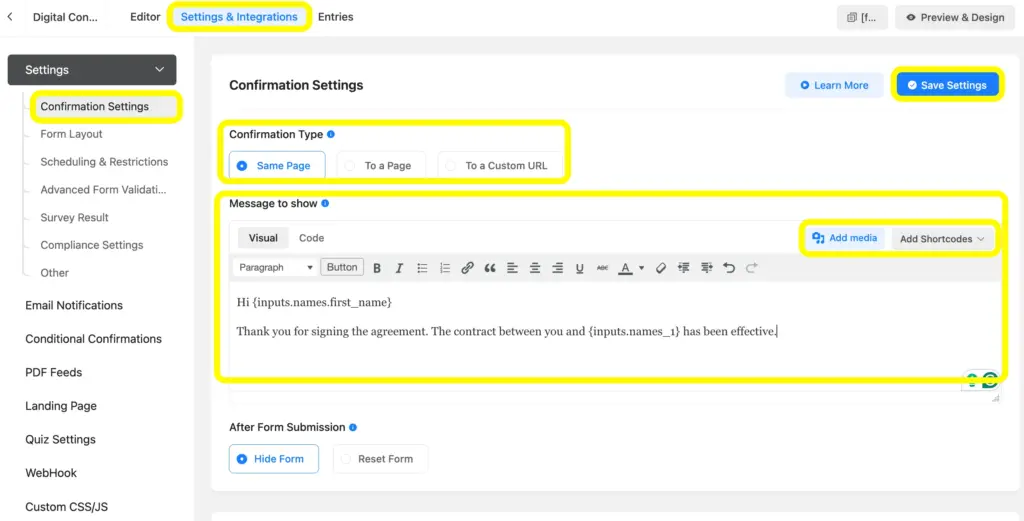
Task: Toggle bold formatting in the editor
Action: pos(377,268)
